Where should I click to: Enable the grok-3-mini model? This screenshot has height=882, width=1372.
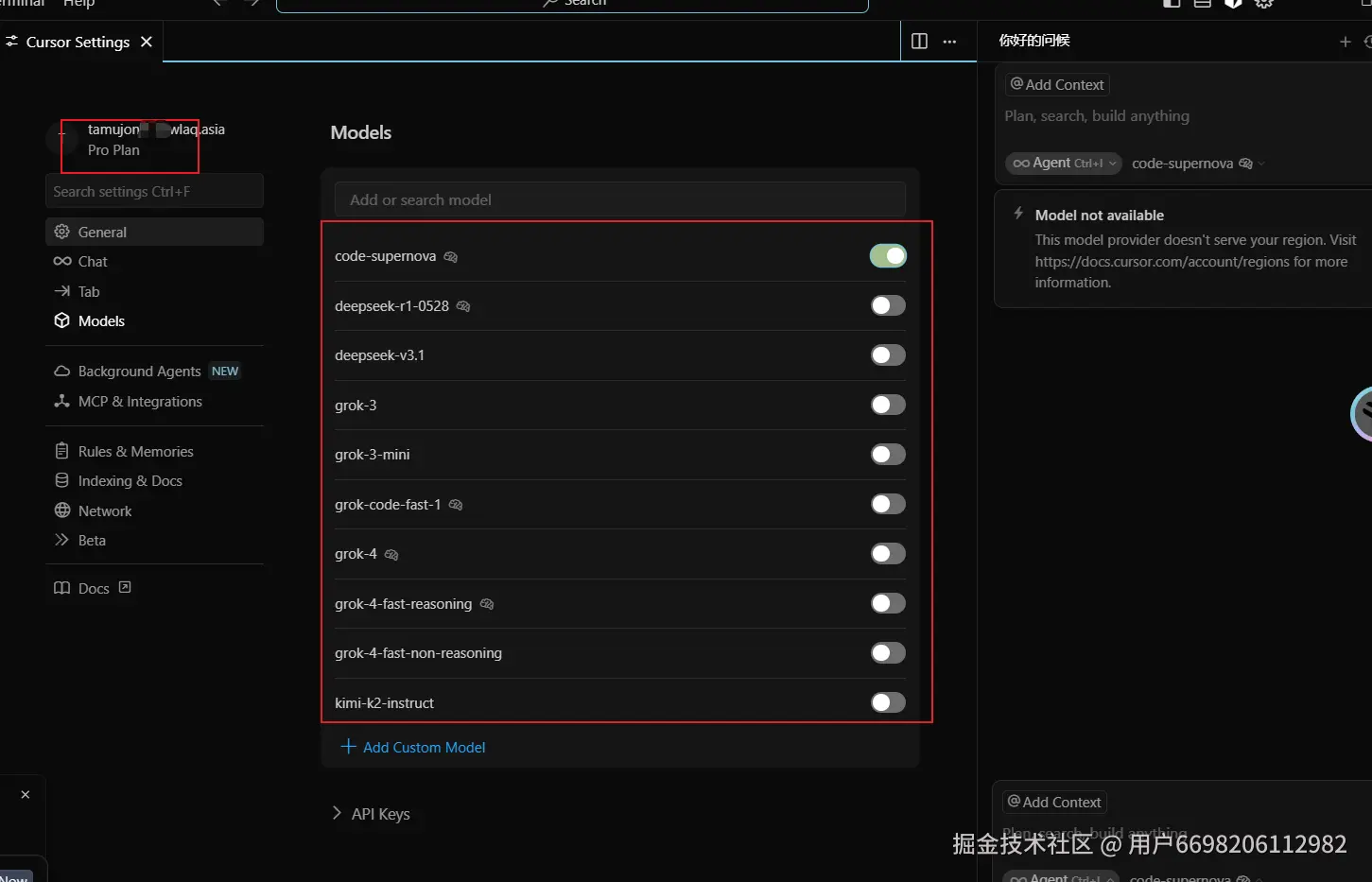coord(888,454)
